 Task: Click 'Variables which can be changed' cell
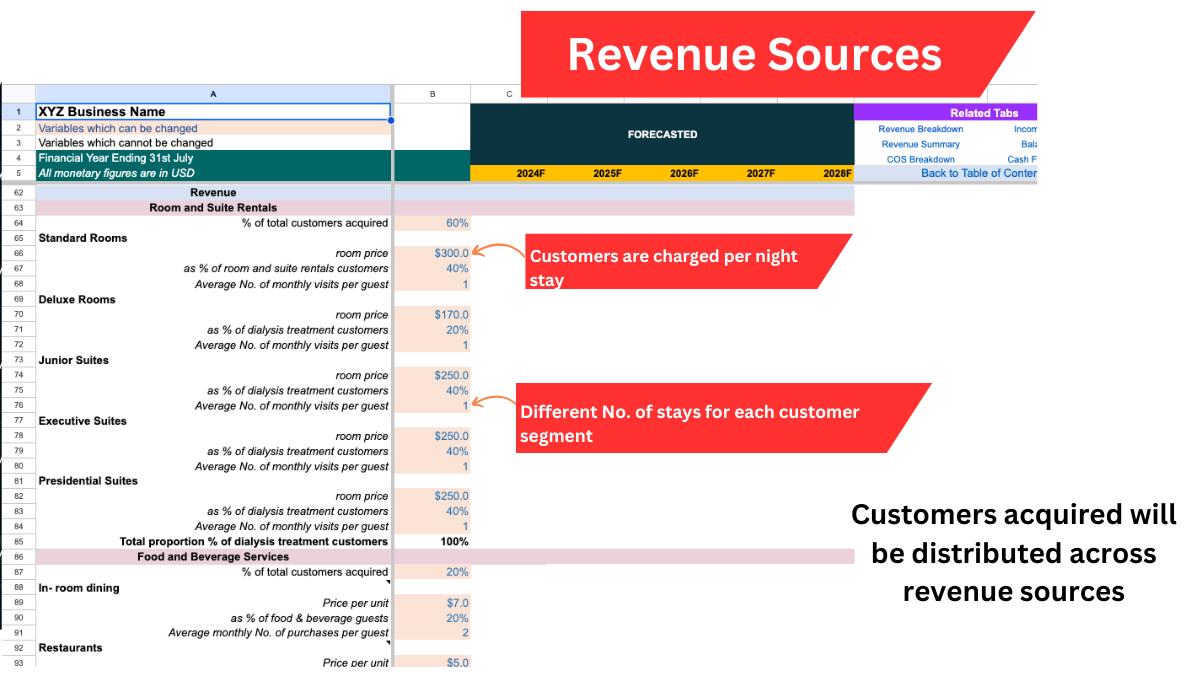click(x=213, y=128)
